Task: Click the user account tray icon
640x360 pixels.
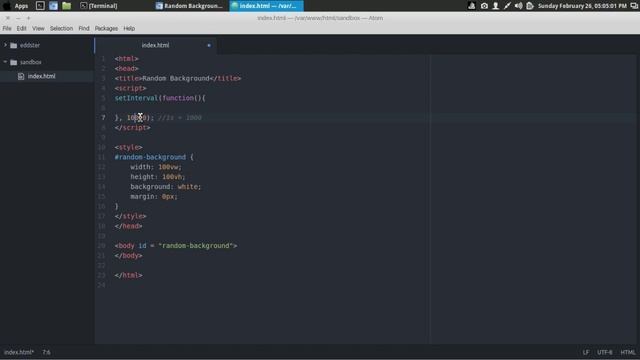Action: [x=496, y=6]
